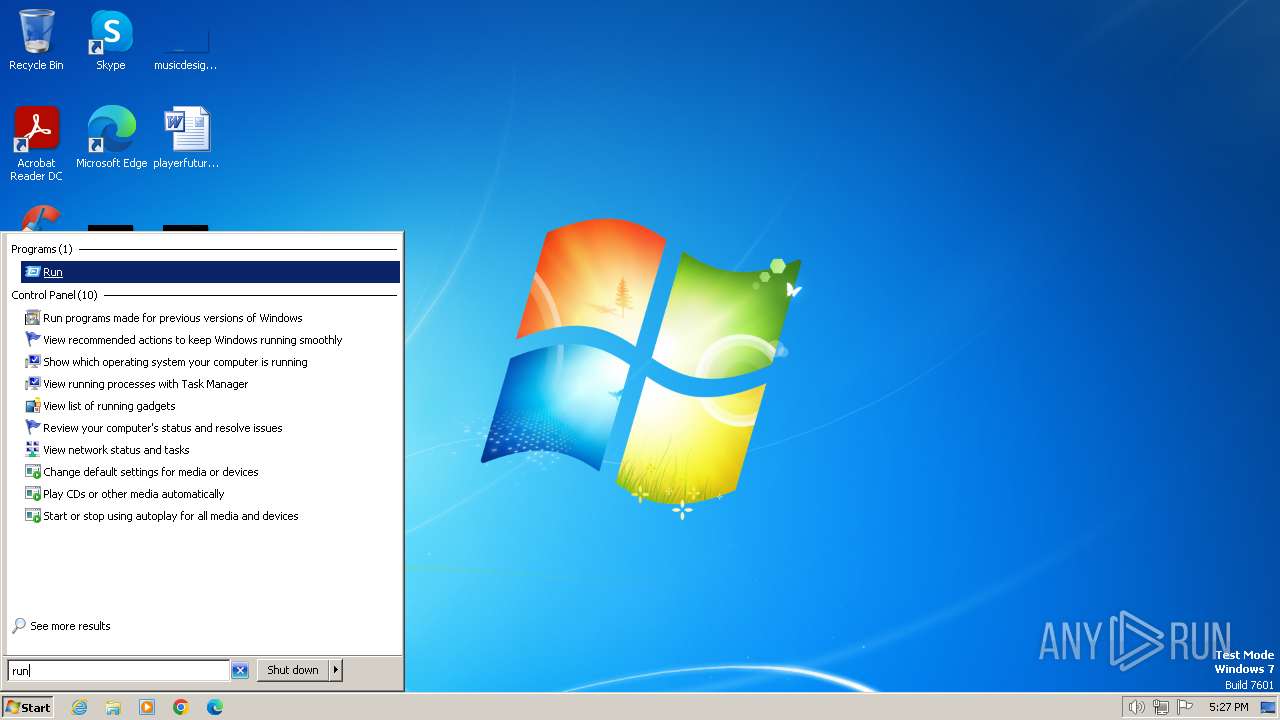
Task: Click the Run program icon
Action: pyautogui.click(x=33, y=272)
